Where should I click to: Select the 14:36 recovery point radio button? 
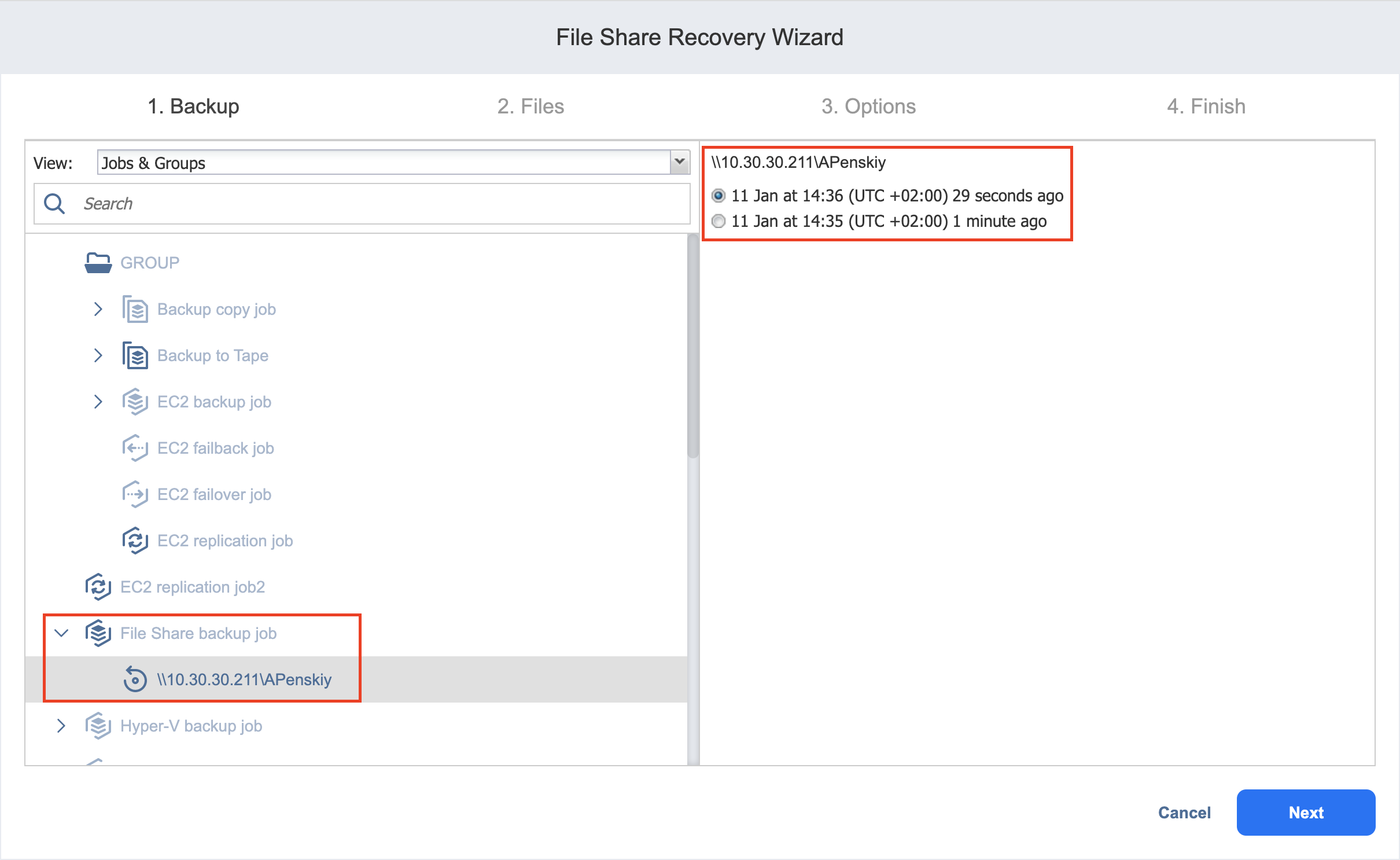point(719,196)
